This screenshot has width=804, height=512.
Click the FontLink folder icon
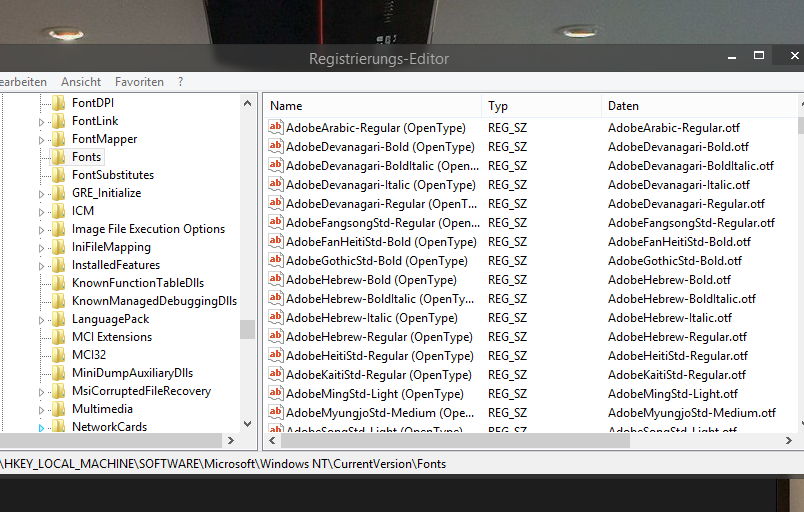coord(59,121)
